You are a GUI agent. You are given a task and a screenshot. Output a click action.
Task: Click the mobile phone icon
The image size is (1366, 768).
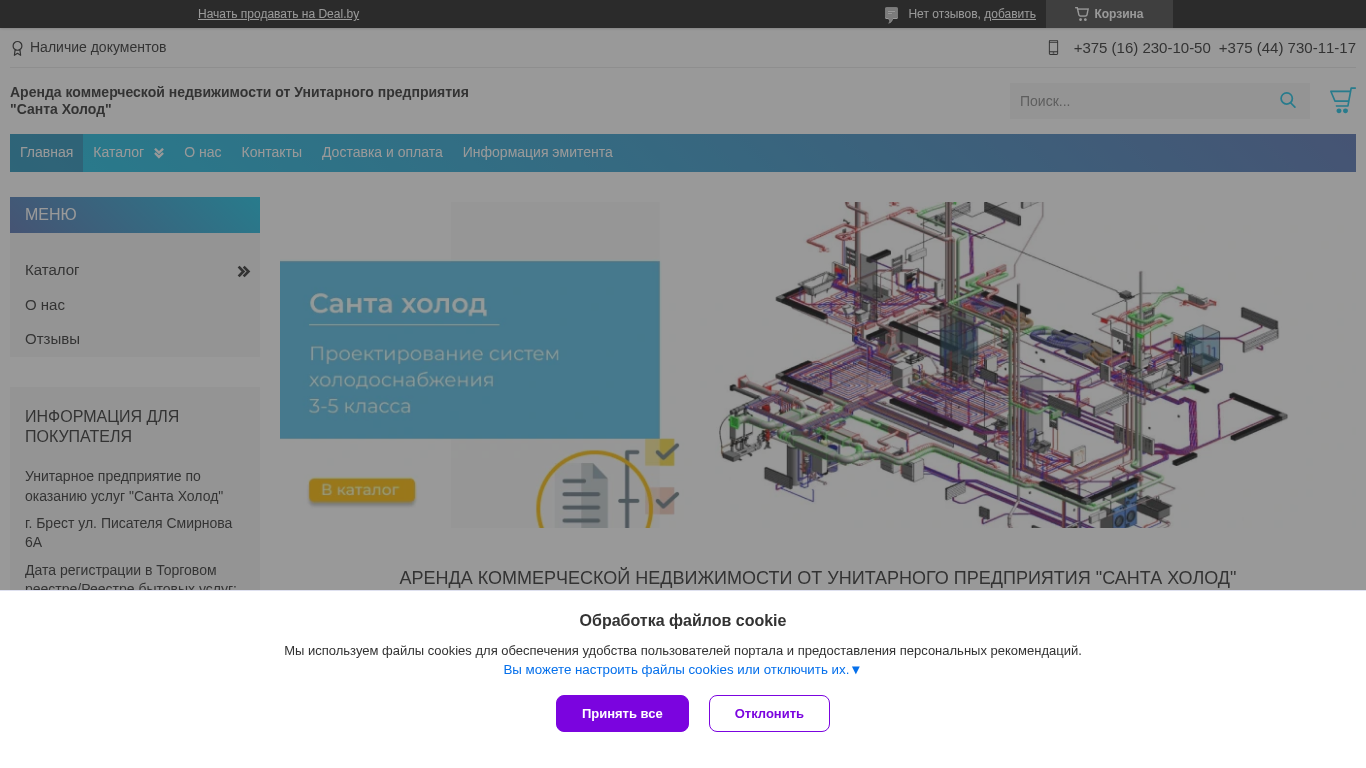[x=1053, y=47]
